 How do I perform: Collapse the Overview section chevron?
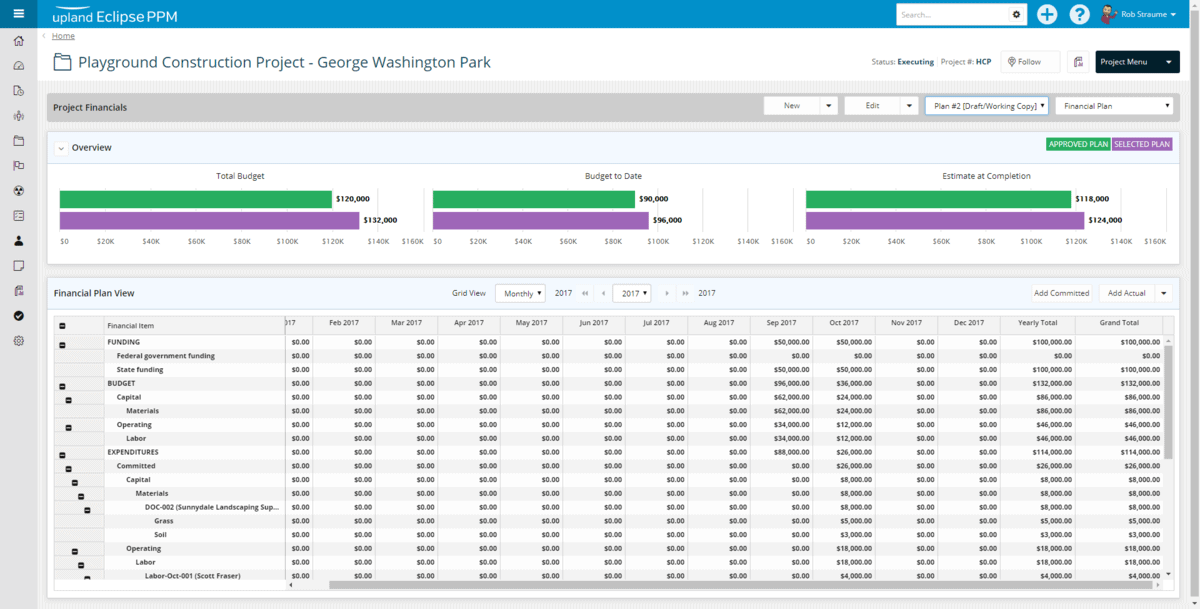(x=61, y=148)
